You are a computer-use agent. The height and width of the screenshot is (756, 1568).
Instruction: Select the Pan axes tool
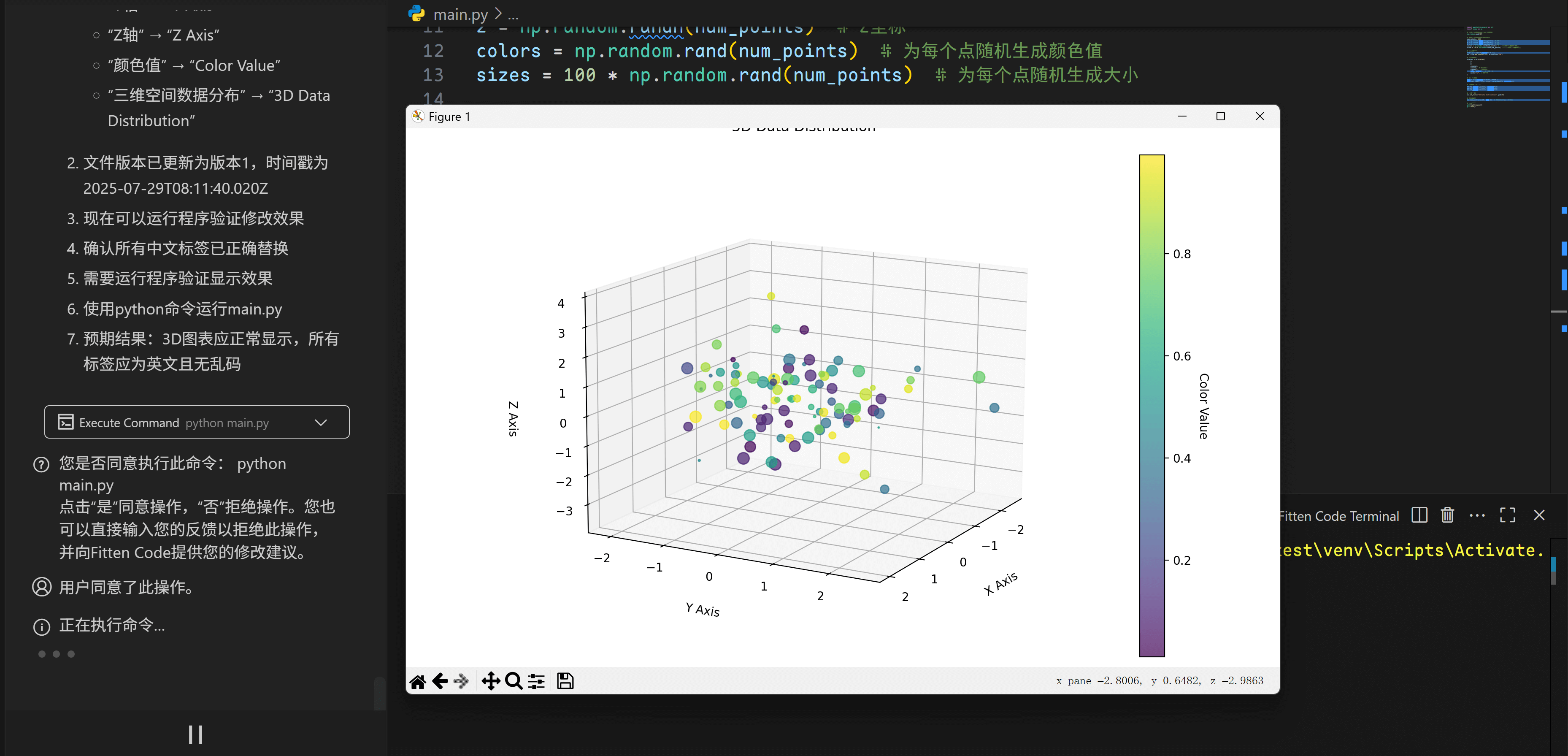coord(491,681)
